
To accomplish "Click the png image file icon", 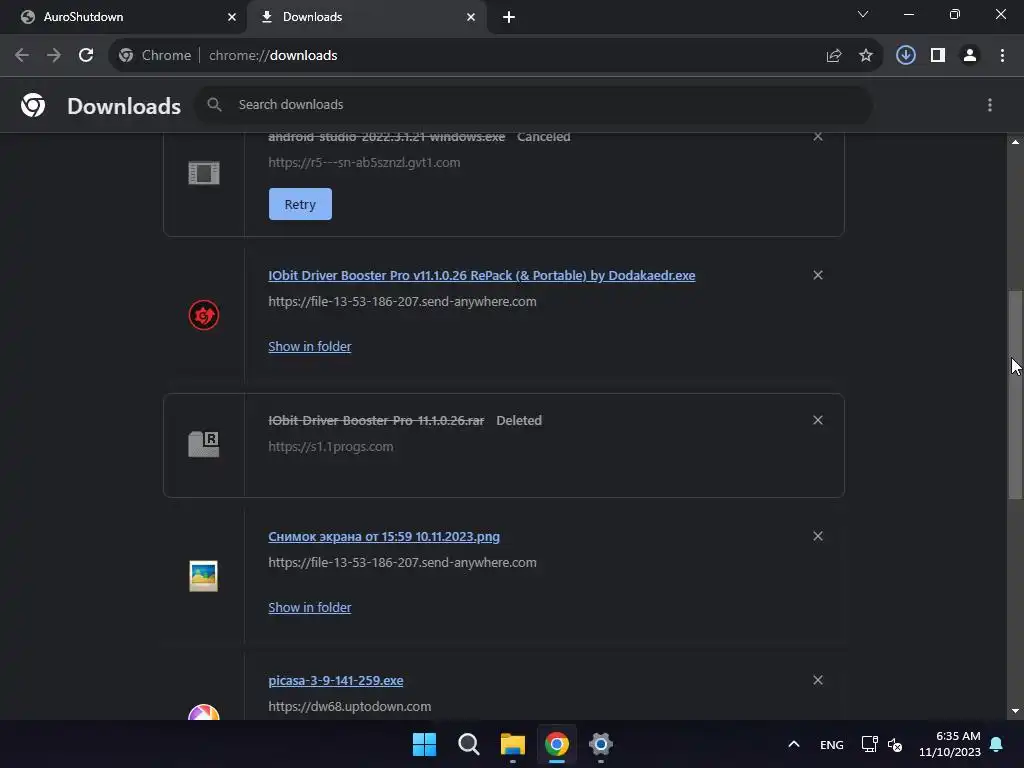I will coord(204,576).
